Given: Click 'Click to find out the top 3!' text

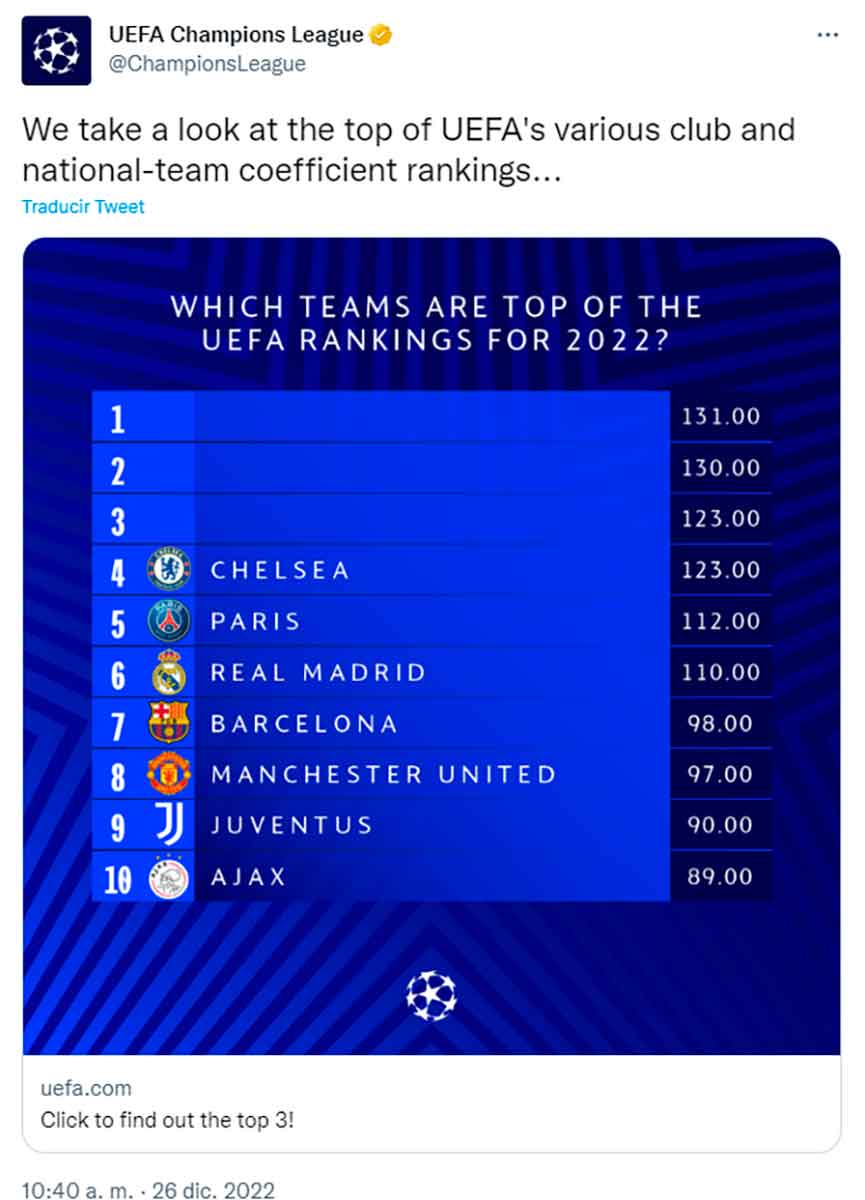Looking at the screenshot, I should 167,1120.
